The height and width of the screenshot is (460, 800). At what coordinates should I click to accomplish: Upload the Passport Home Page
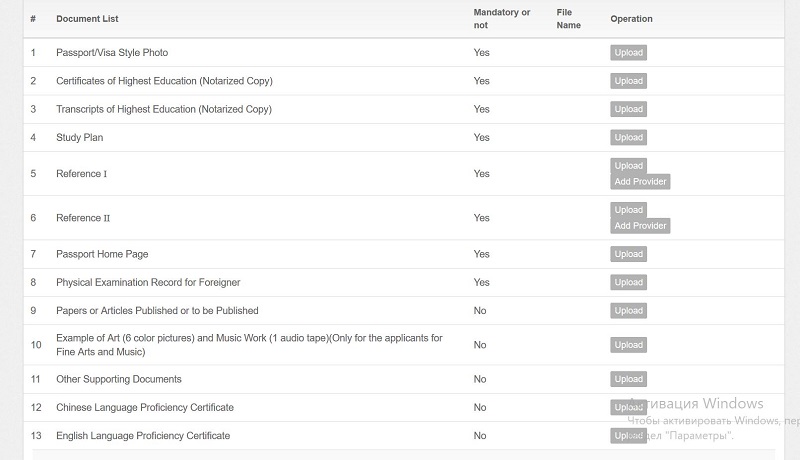pyautogui.click(x=629, y=254)
